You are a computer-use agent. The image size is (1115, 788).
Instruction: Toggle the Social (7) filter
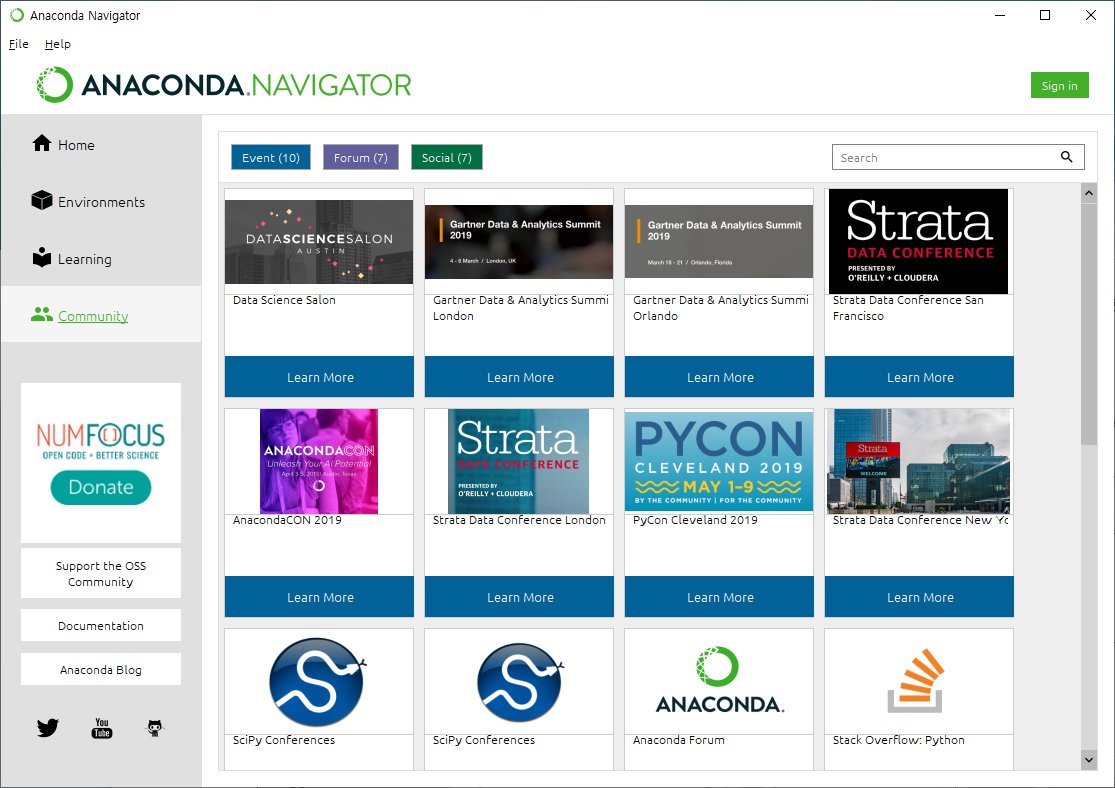click(x=447, y=157)
